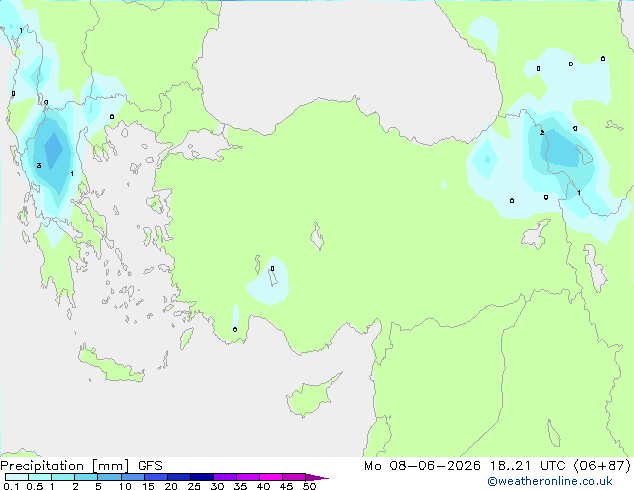Select the 25–30 mm navy legend box
Image resolution: width=634 pixels, height=490 pixels.
pyautogui.click(x=202, y=477)
